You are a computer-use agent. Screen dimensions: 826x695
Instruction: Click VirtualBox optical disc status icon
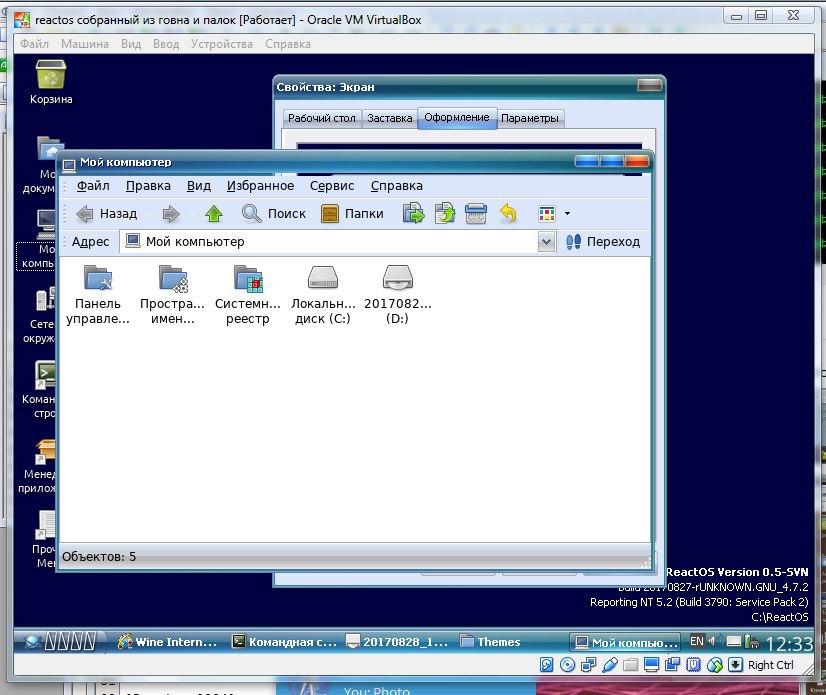(x=567, y=665)
